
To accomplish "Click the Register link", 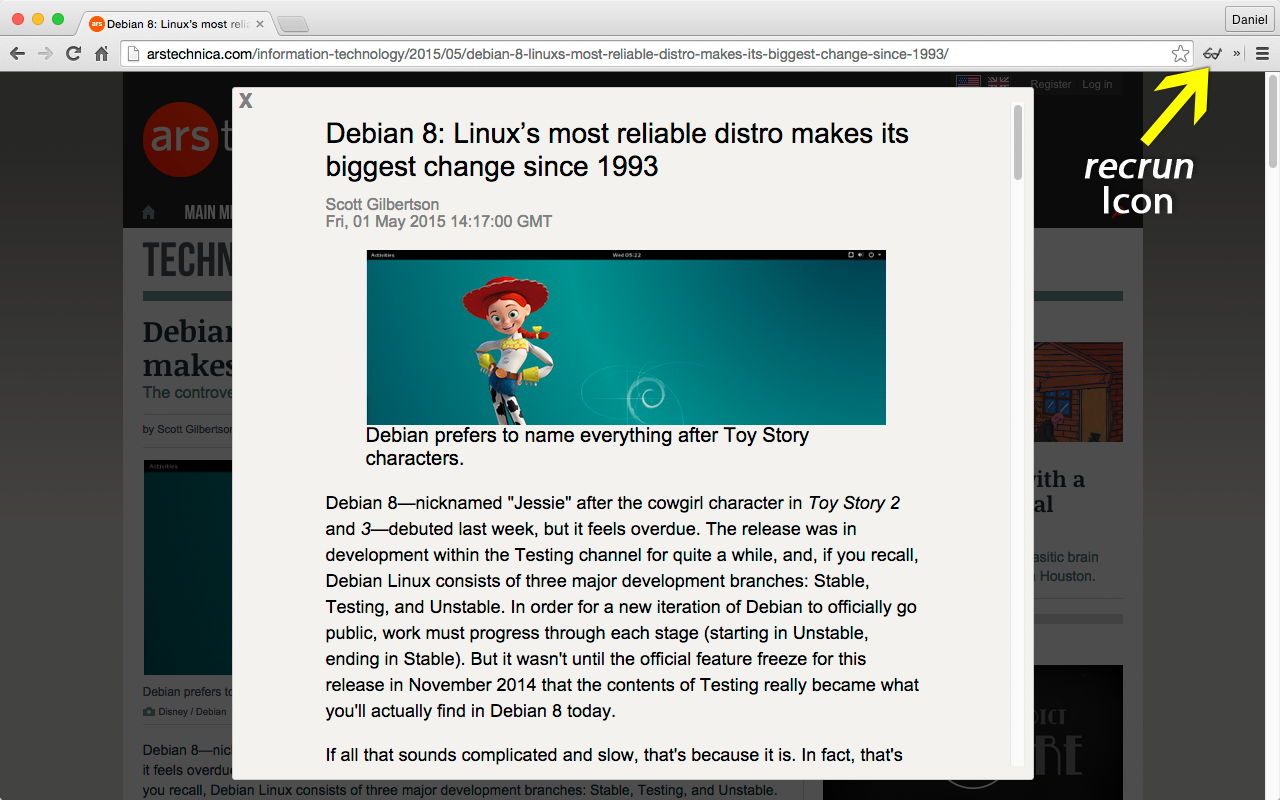I will (x=1051, y=85).
